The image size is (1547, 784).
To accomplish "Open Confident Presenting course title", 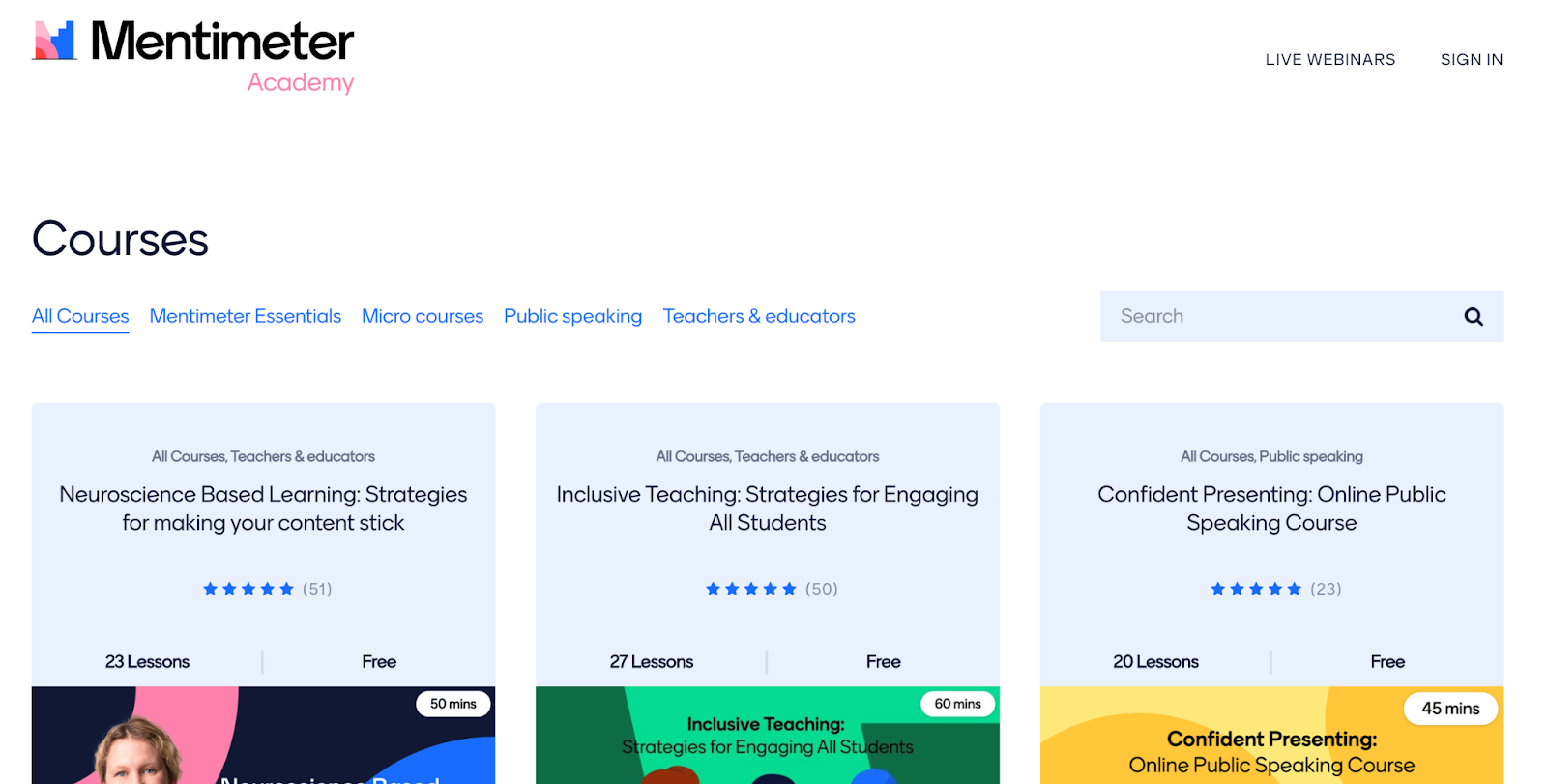I will point(1271,508).
